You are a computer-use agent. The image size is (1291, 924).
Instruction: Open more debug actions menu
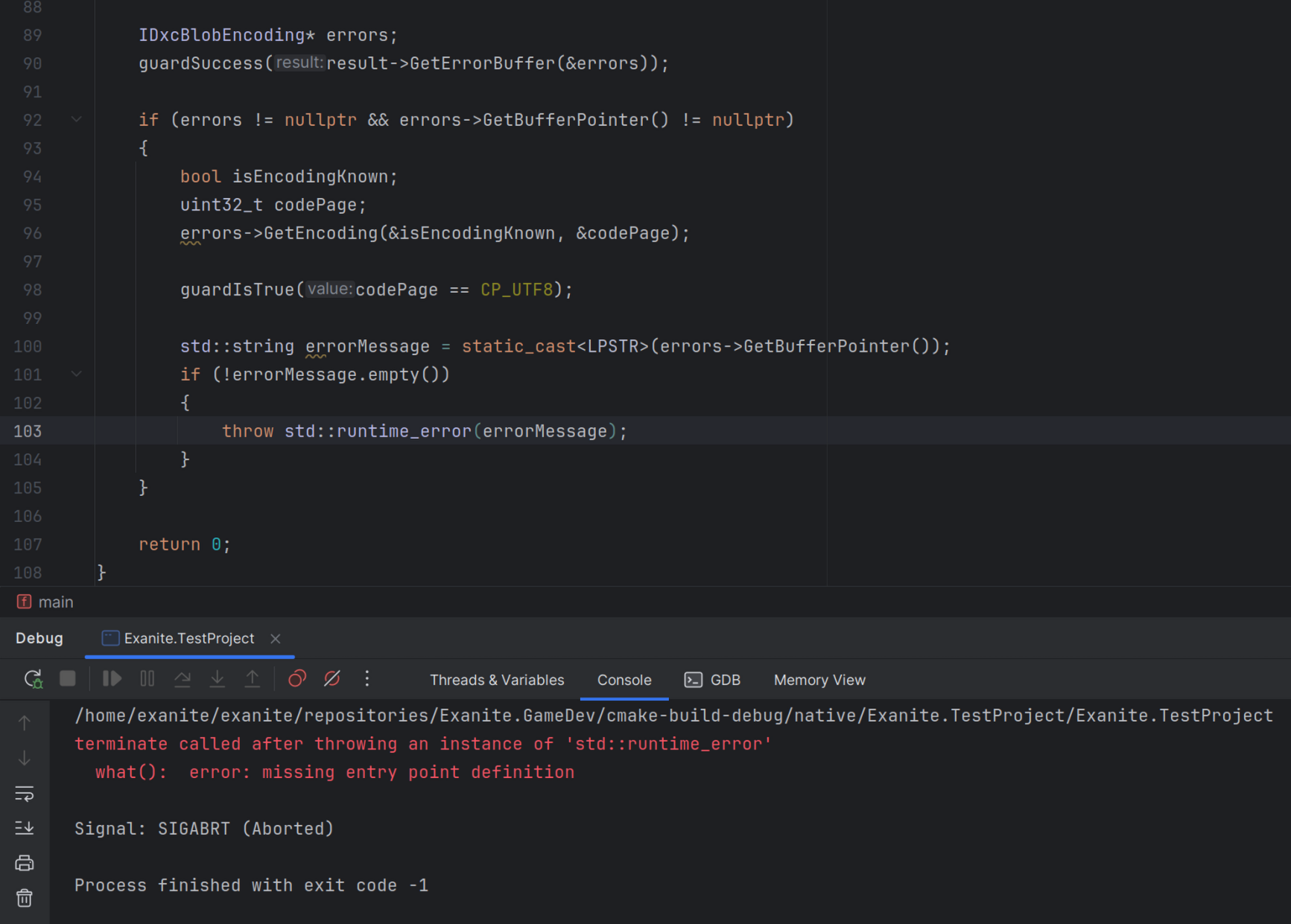pyautogui.click(x=367, y=679)
